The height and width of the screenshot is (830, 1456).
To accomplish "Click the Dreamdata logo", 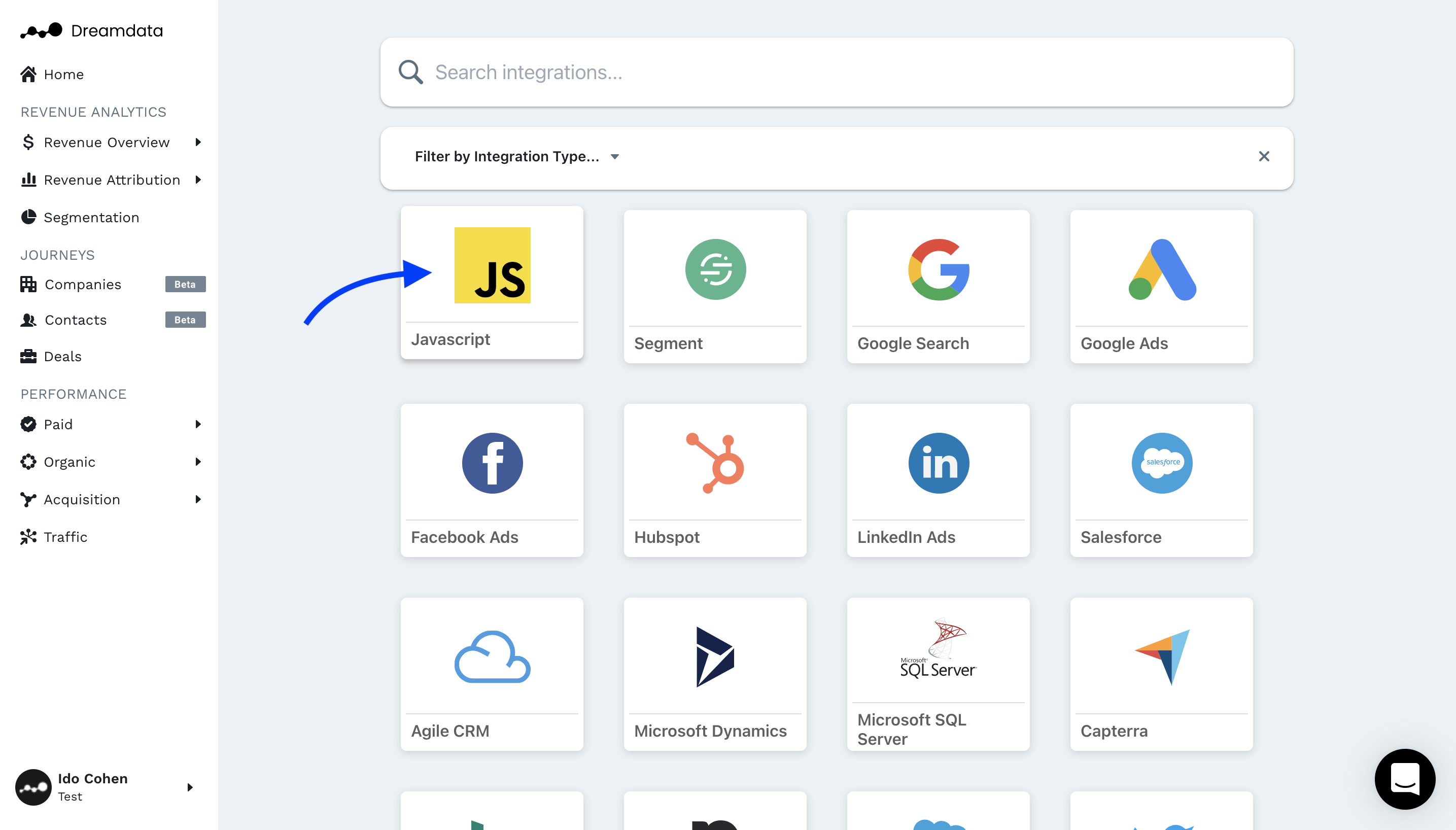I will tap(41, 30).
